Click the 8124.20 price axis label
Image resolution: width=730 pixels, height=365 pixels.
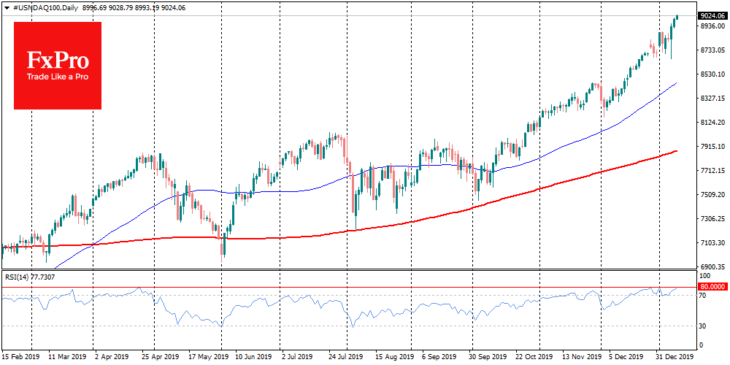(x=712, y=122)
